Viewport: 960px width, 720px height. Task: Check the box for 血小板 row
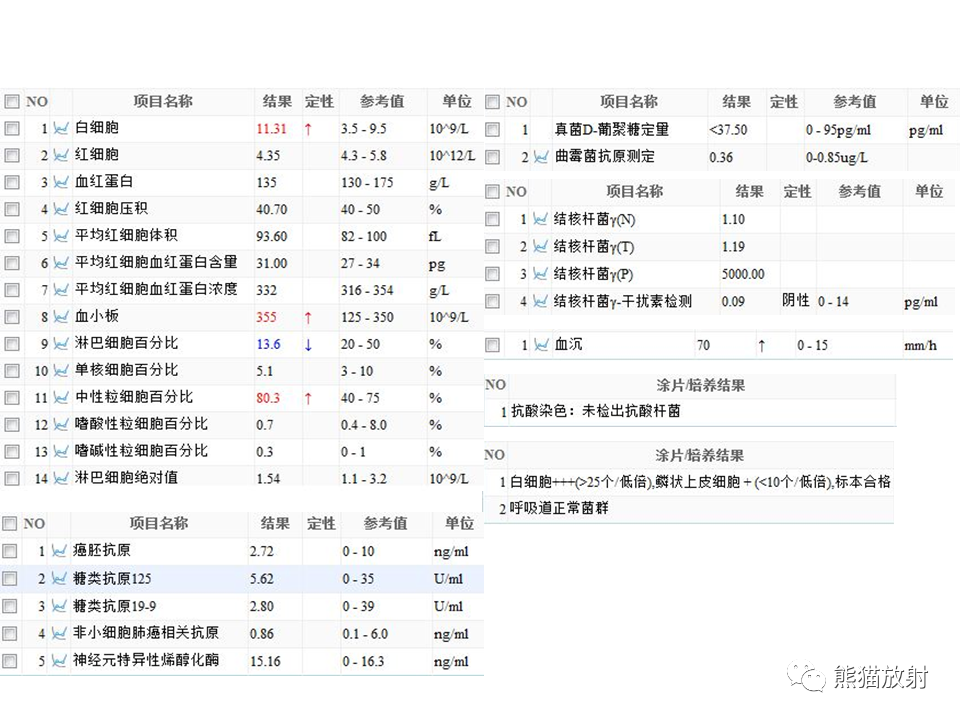coord(12,317)
